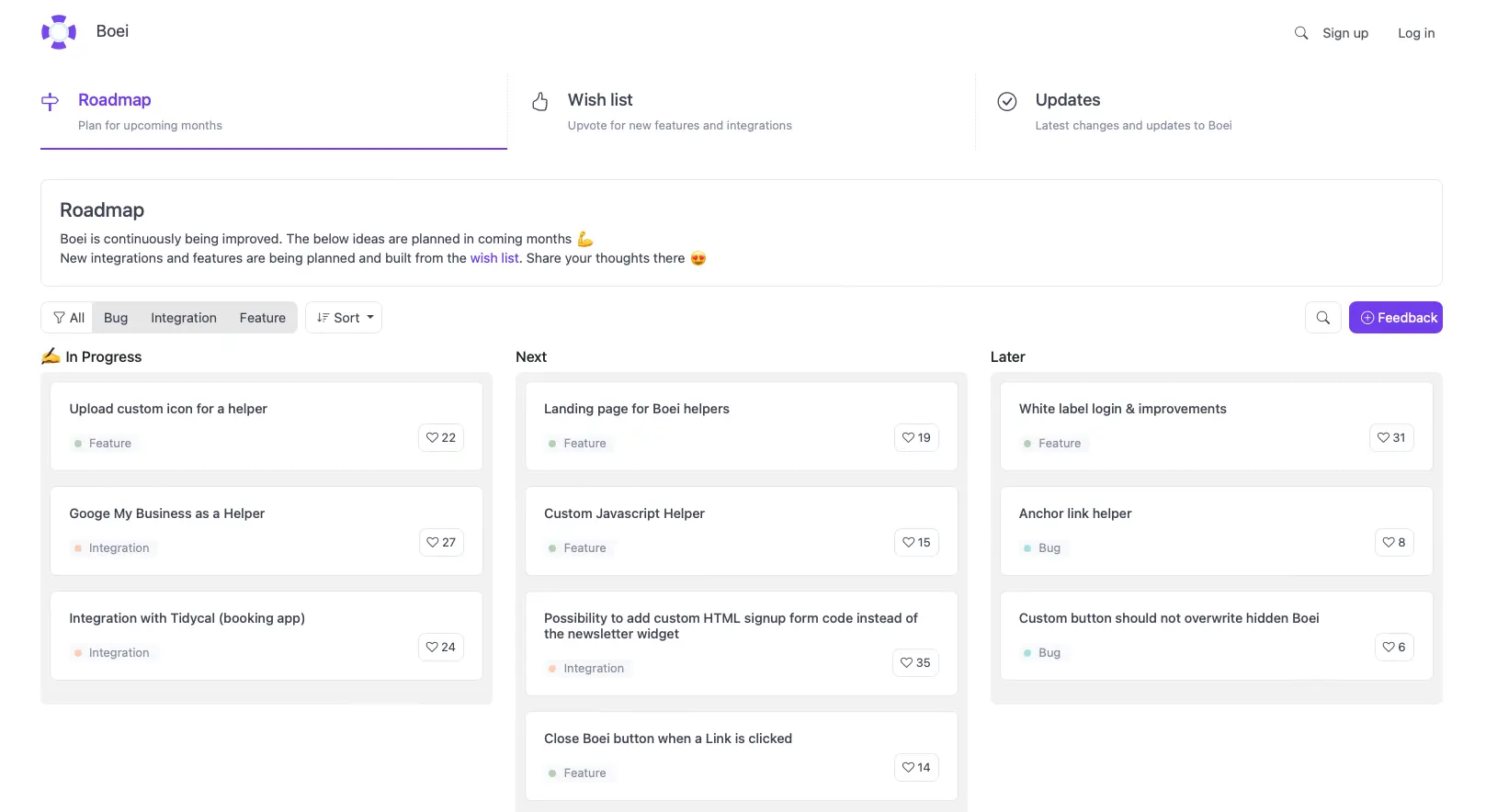Click the Log in link
The width and height of the screenshot is (1486, 812).
click(x=1416, y=33)
